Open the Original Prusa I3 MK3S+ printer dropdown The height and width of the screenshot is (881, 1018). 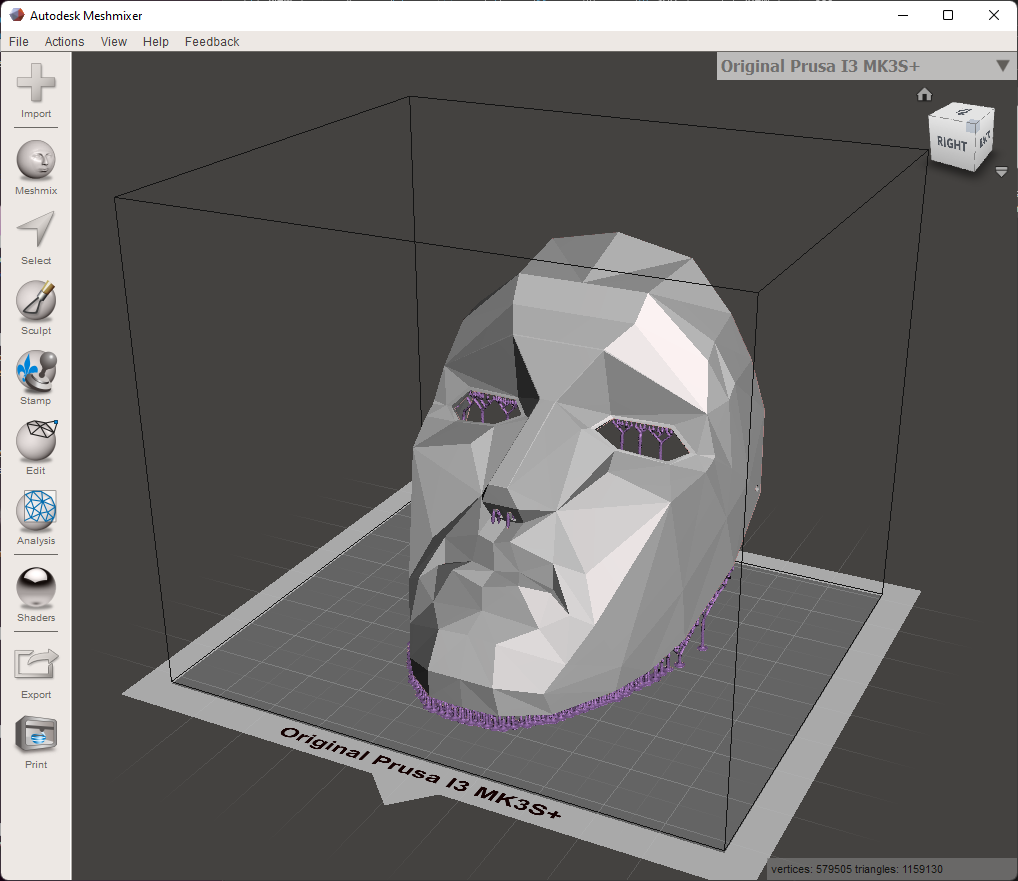point(1001,66)
